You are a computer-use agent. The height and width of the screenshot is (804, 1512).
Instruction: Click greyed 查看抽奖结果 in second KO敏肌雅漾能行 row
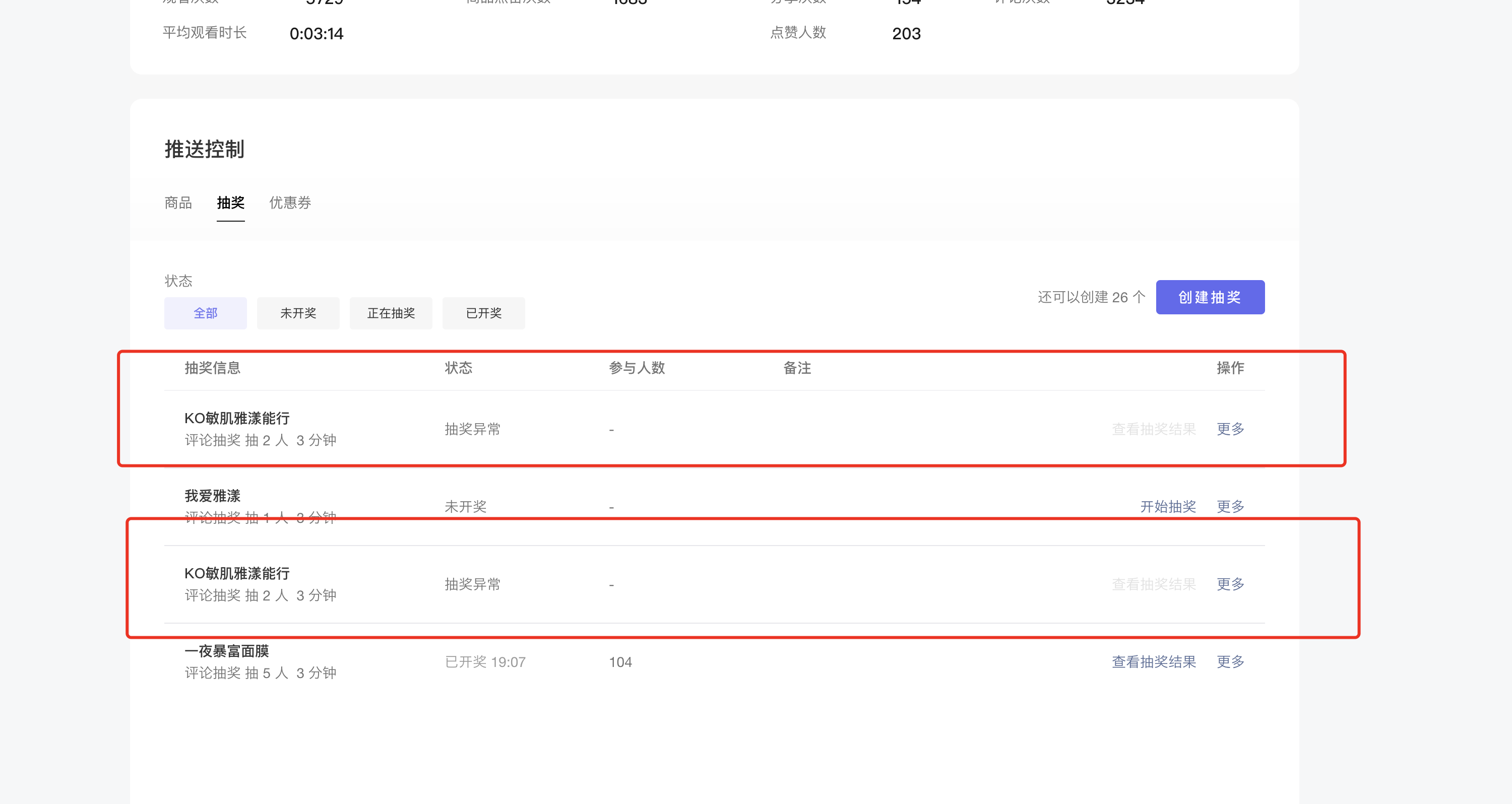pos(1153,583)
